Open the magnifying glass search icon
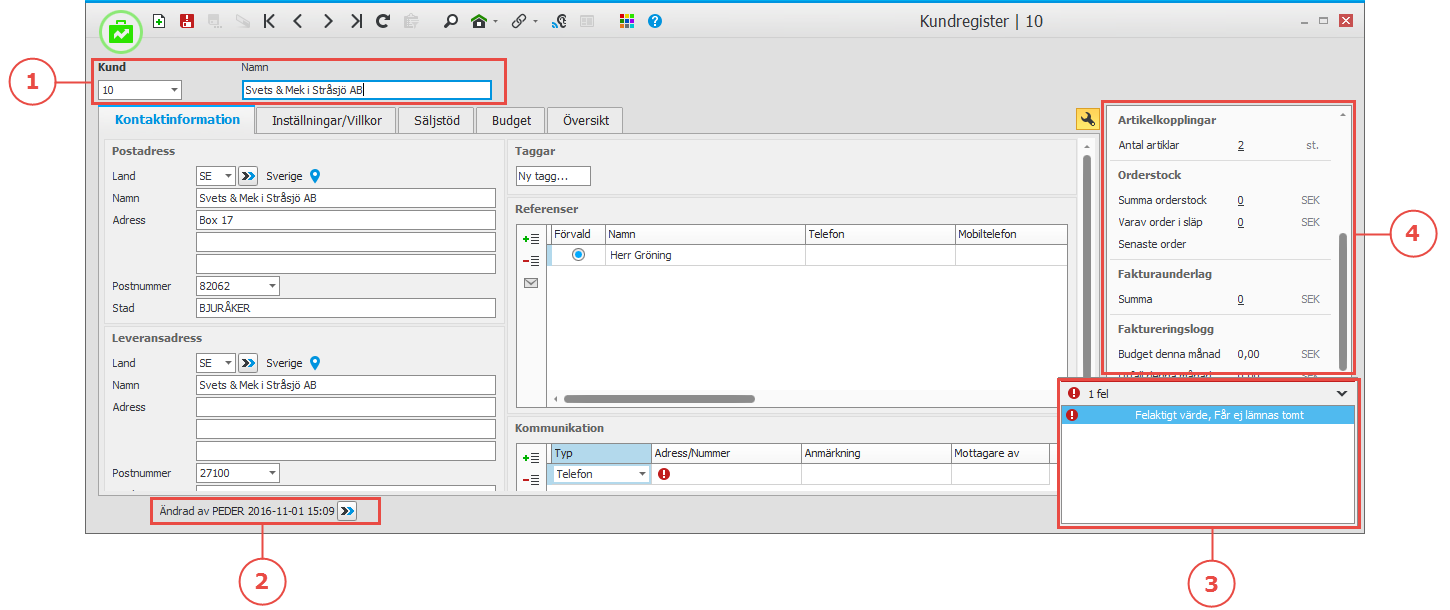This screenshot has width=1450, height=610. click(x=451, y=21)
